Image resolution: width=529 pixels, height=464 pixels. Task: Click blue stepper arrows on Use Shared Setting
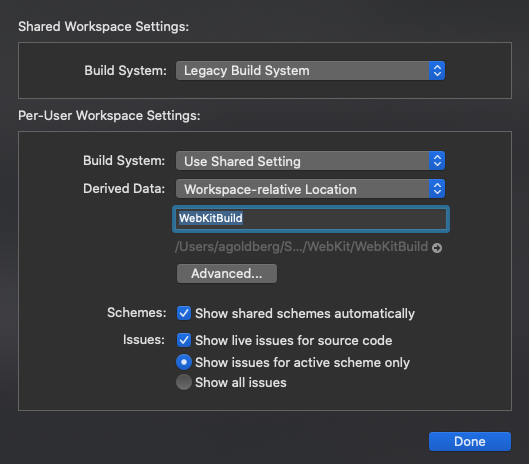point(437,161)
